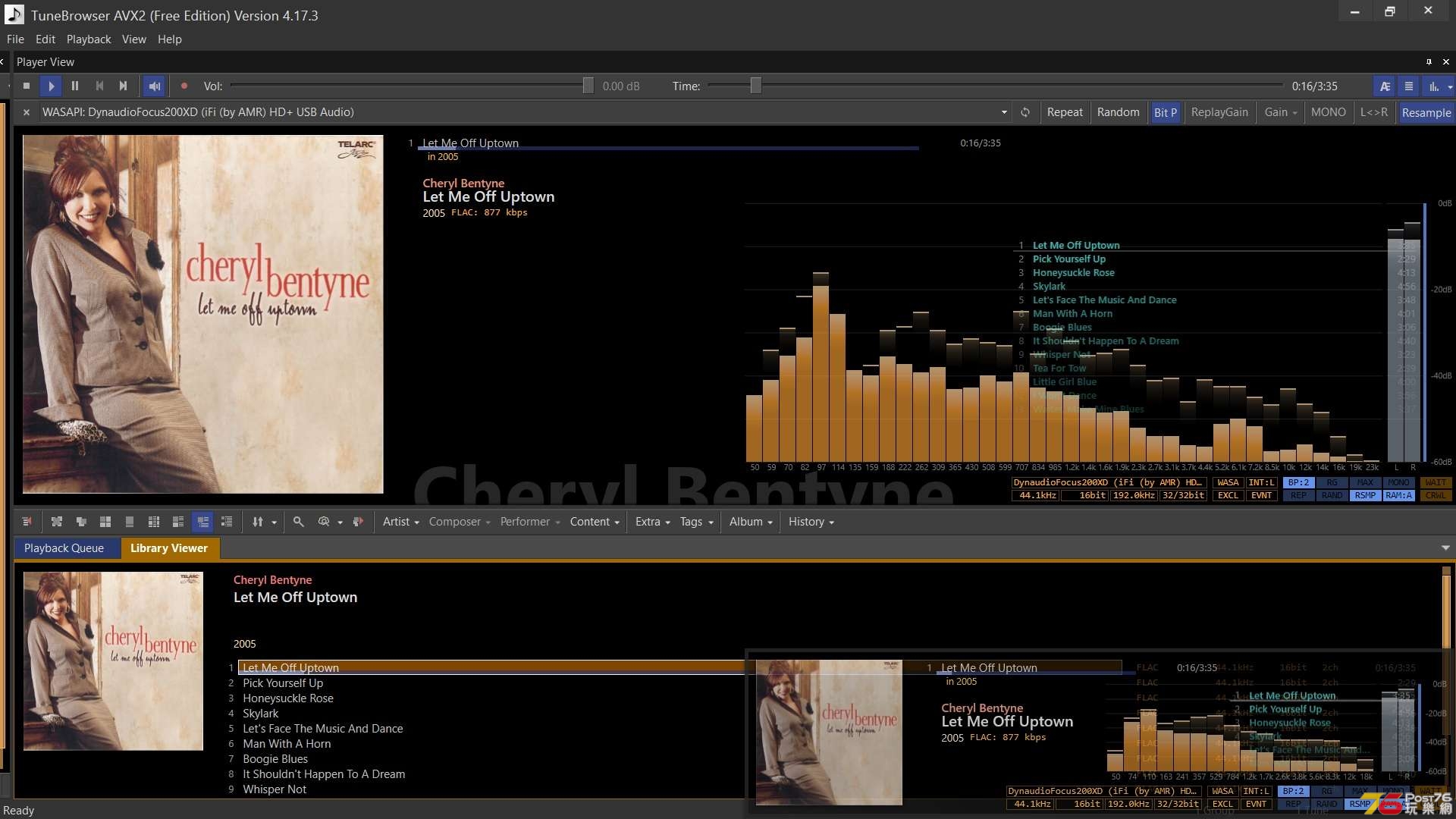Close the WASAPI output device

[27, 112]
